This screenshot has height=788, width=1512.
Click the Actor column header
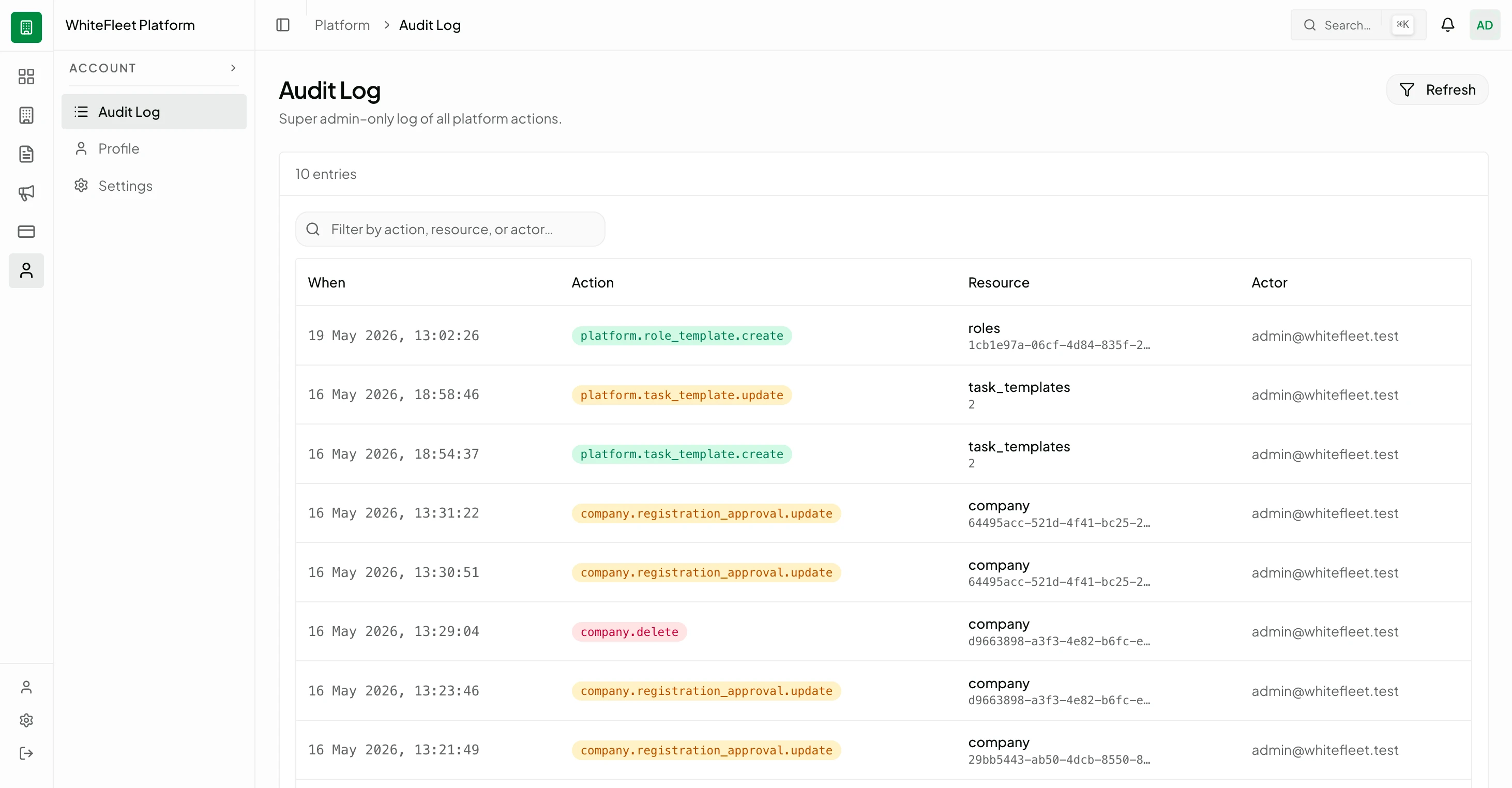click(x=1269, y=283)
